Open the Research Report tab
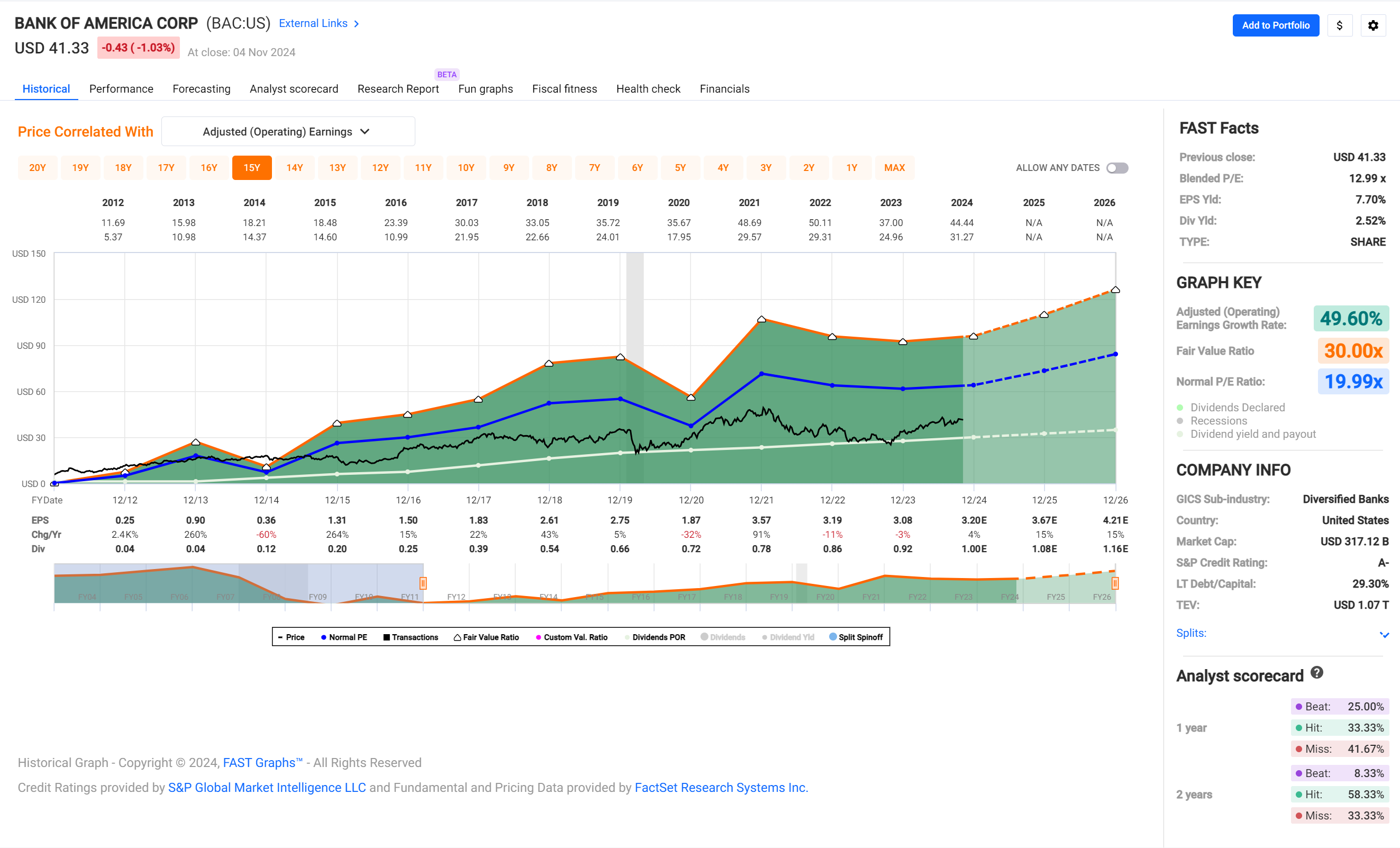 398,89
